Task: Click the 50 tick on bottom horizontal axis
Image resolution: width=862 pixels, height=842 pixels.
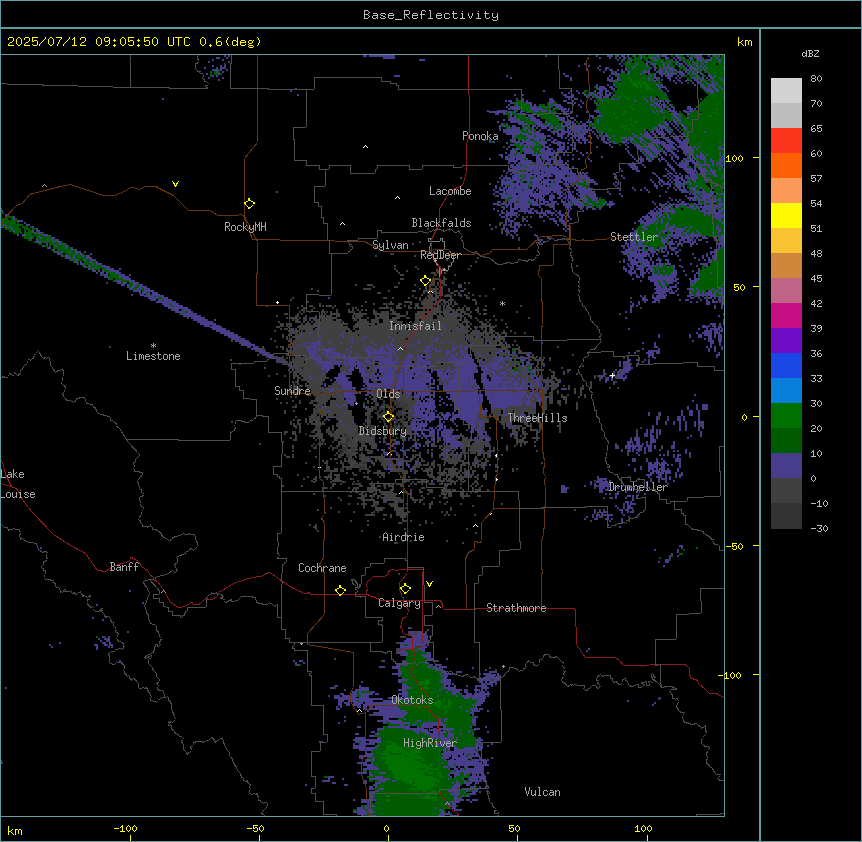Action: pyautogui.click(x=514, y=828)
